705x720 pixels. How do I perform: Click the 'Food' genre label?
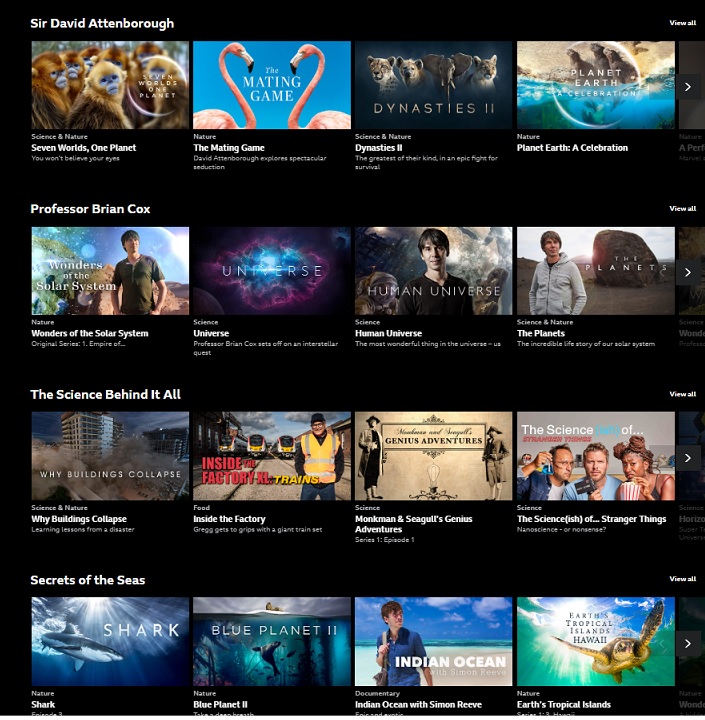coord(201,508)
